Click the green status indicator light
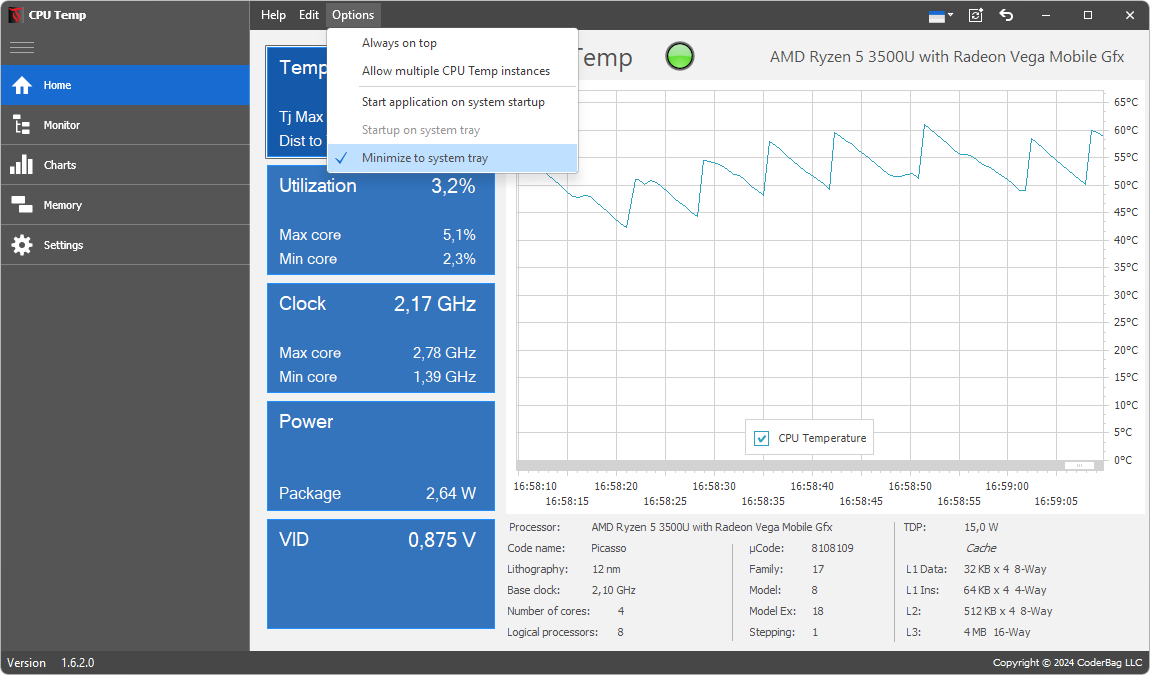The image size is (1150, 675). [680, 57]
